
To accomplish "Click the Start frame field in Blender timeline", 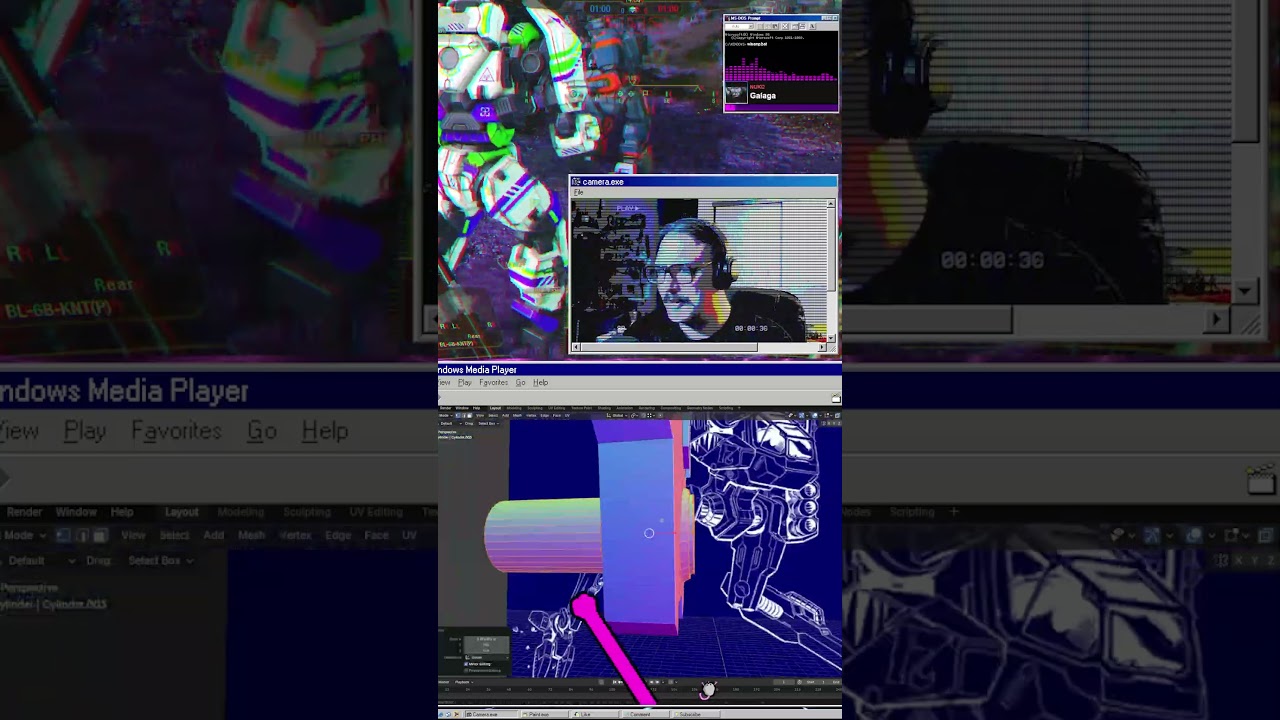I will tap(815, 682).
